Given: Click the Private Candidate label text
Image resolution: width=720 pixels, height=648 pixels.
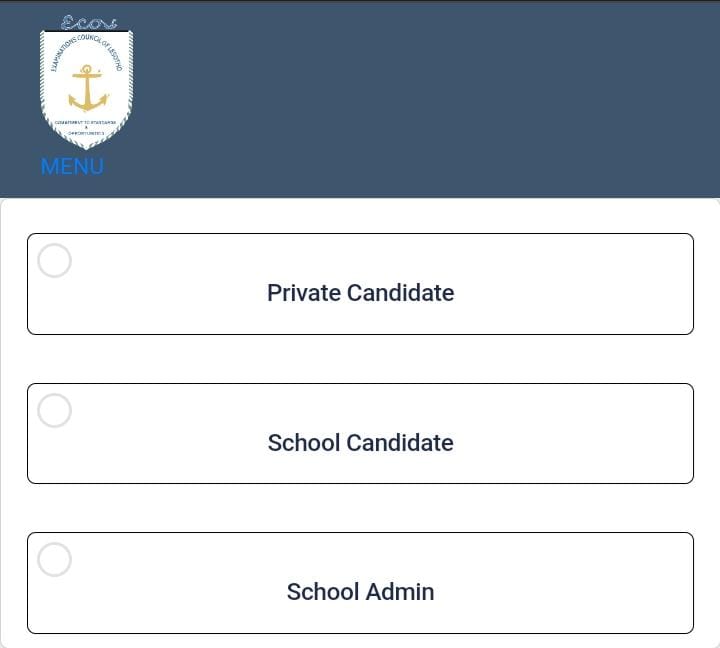Looking at the screenshot, I should coord(360,293).
